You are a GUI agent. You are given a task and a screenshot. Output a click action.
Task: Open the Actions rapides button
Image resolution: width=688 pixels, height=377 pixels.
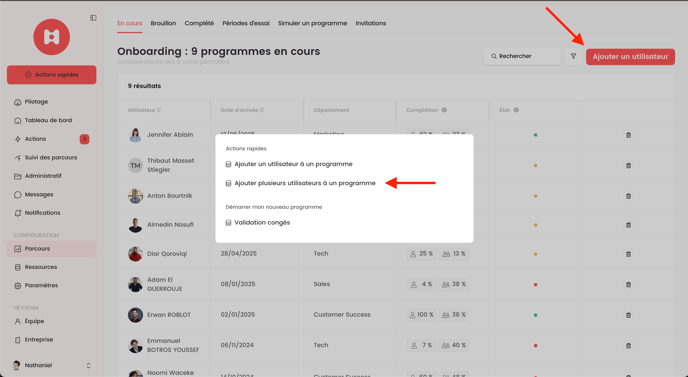coord(51,75)
